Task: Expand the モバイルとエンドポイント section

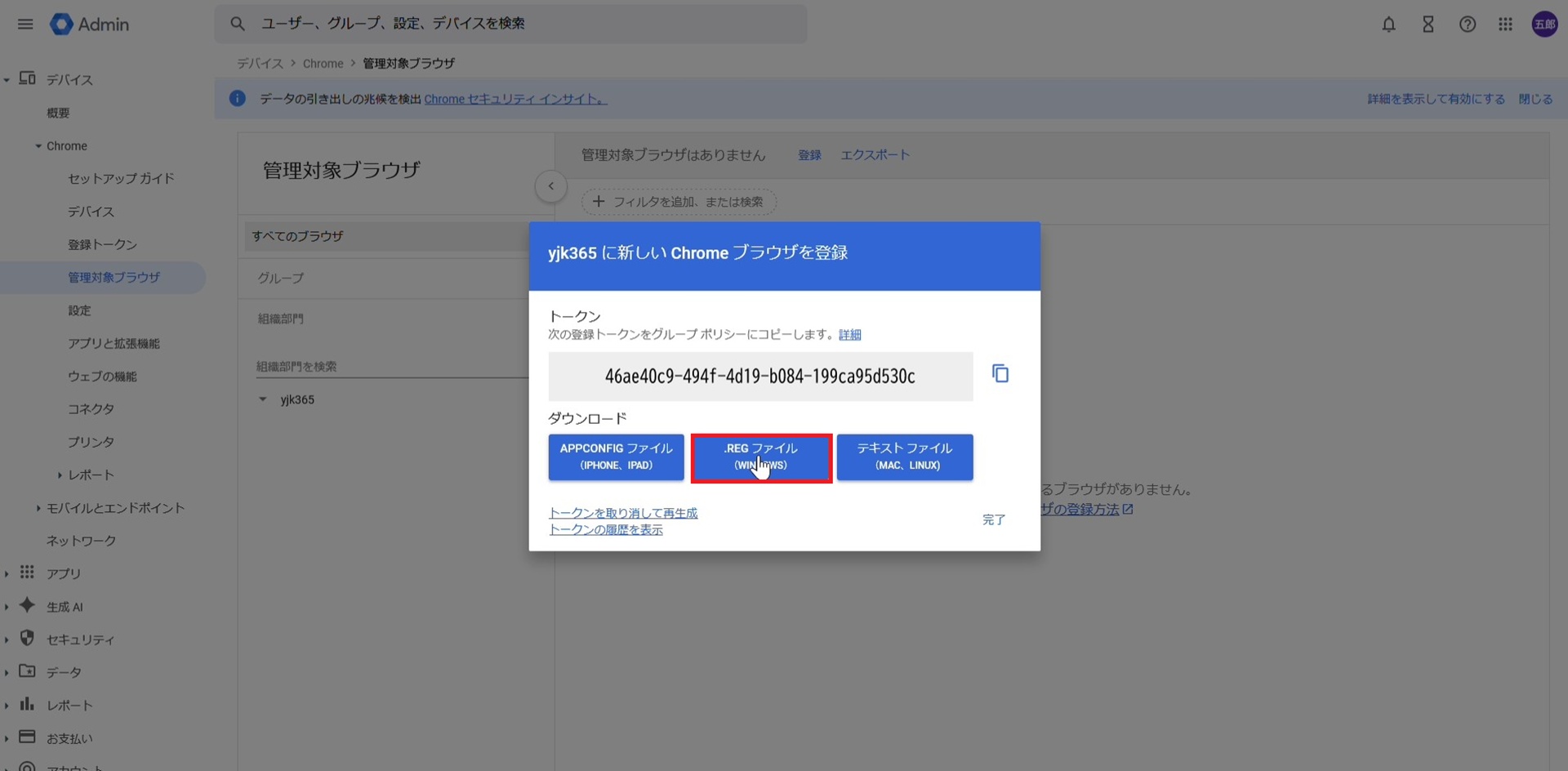Action: click(x=38, y=508)
